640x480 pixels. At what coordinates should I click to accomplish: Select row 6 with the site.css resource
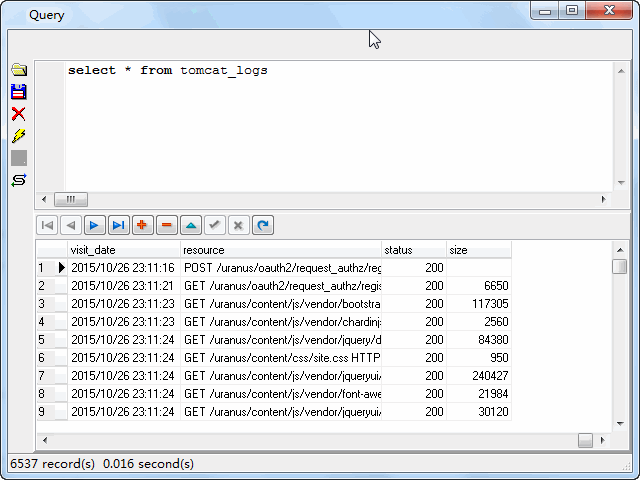coord(280,358)
